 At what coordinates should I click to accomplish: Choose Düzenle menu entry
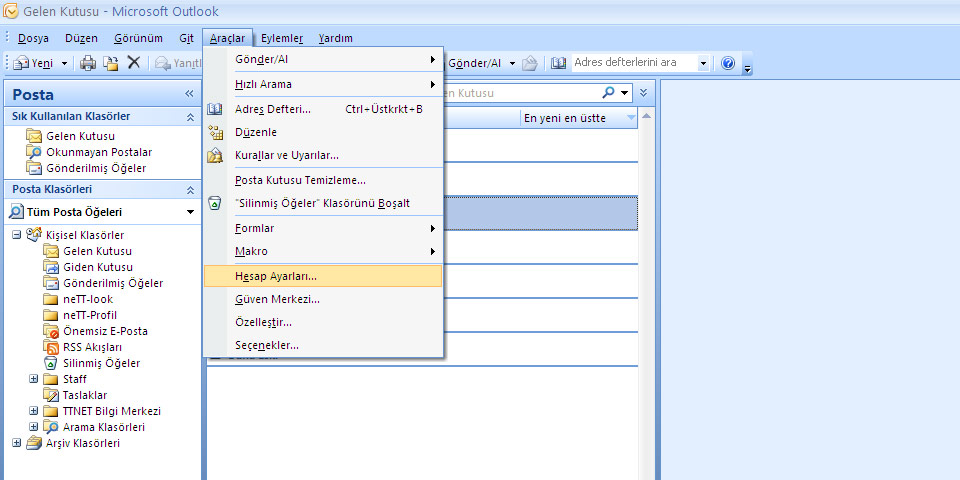click(x=323, y=132)
